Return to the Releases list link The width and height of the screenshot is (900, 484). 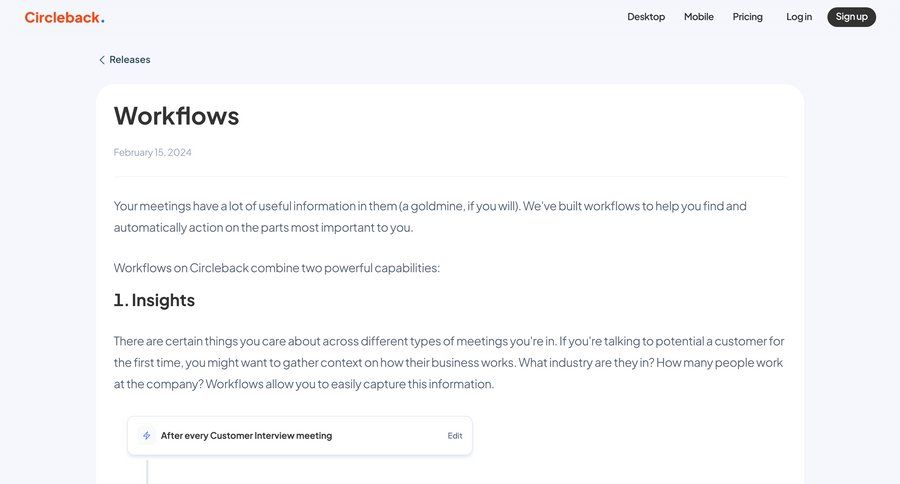point(130,60)
